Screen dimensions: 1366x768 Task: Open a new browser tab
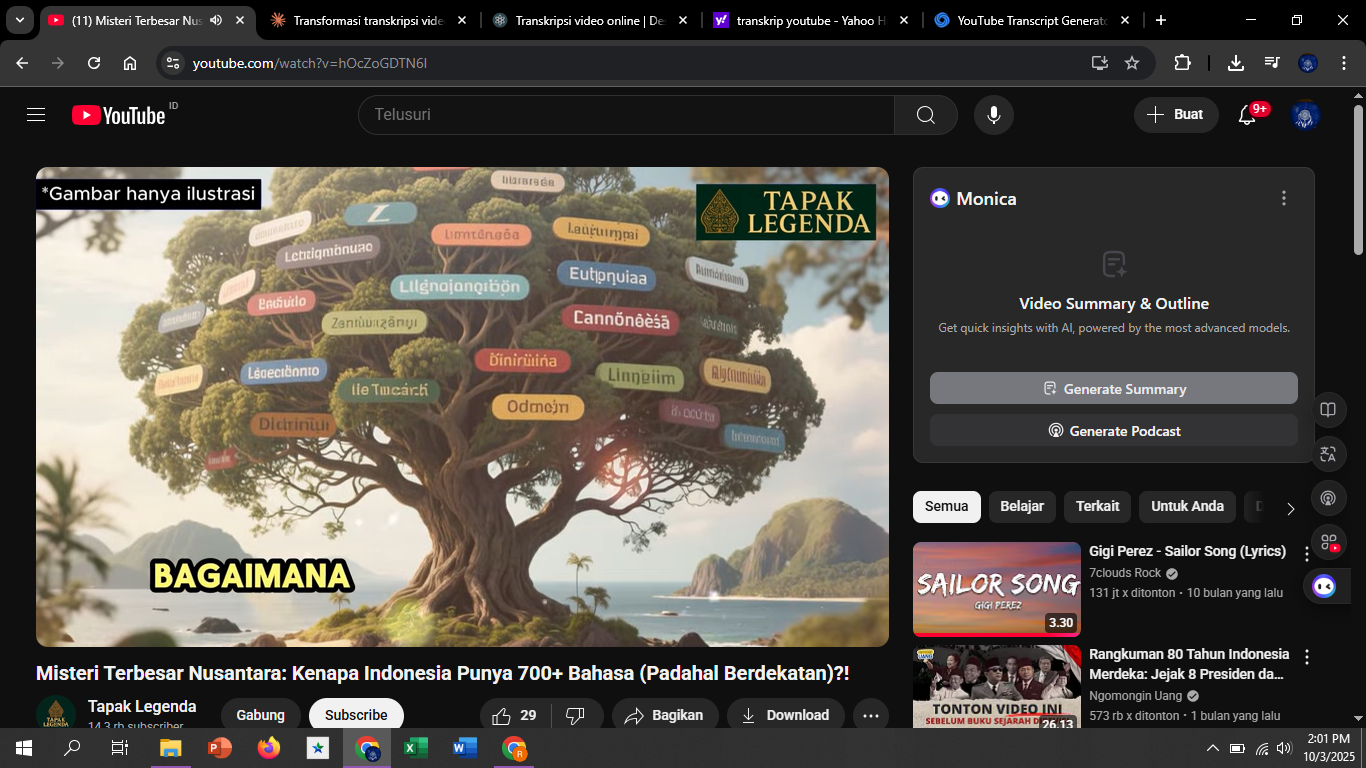1161,20
